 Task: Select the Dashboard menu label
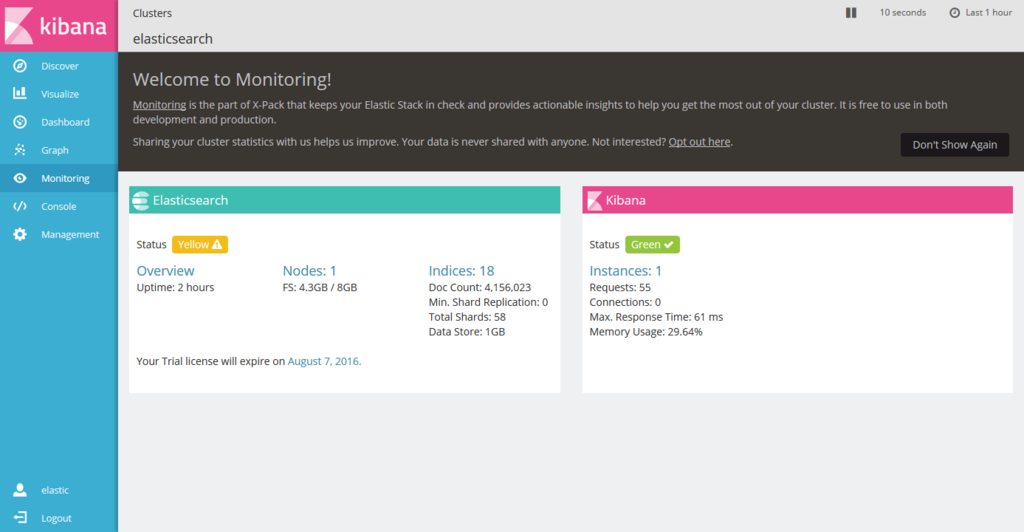coord(65,122)
